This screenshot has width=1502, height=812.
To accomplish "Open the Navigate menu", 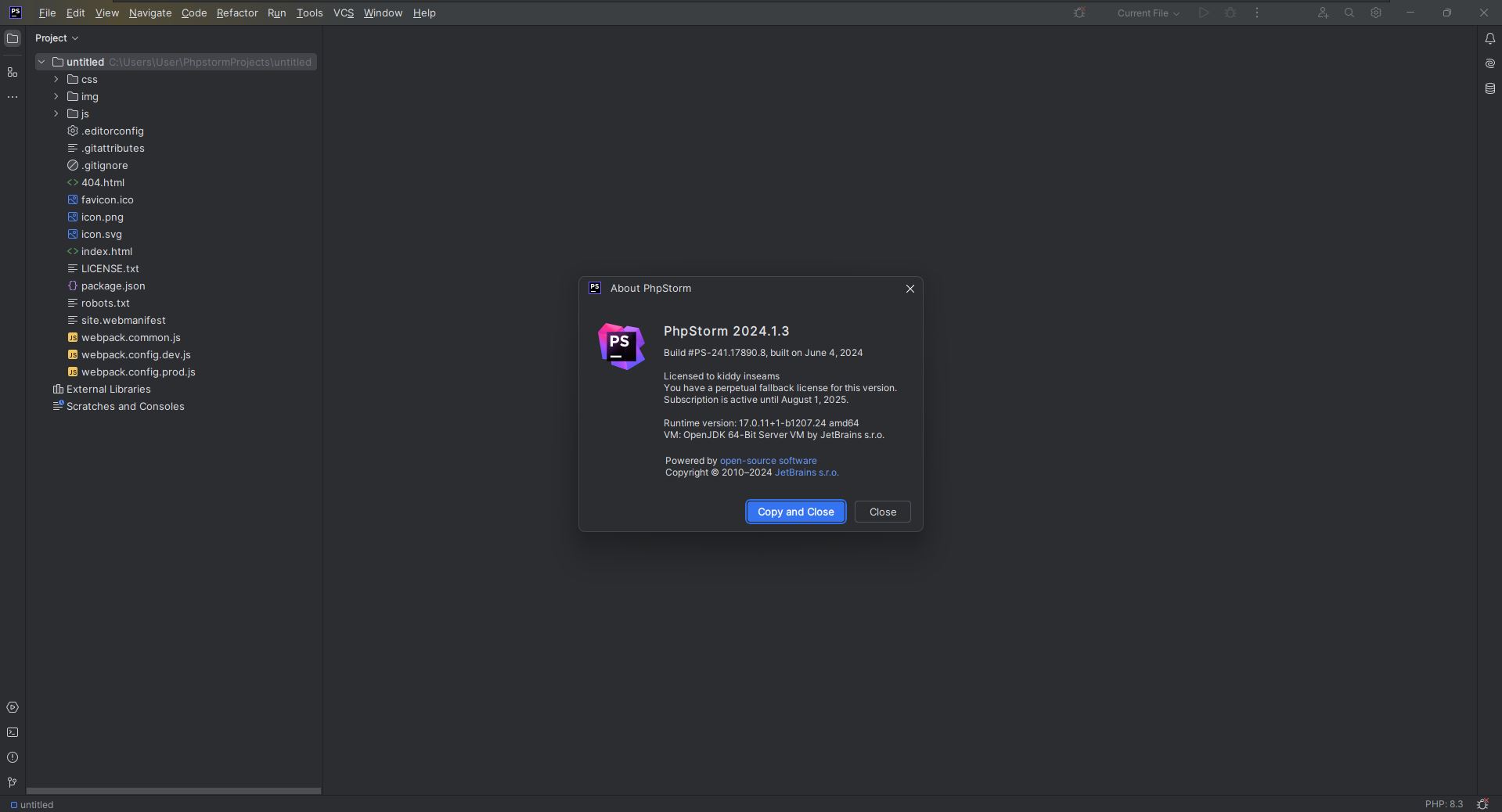I will click(150, 13).
